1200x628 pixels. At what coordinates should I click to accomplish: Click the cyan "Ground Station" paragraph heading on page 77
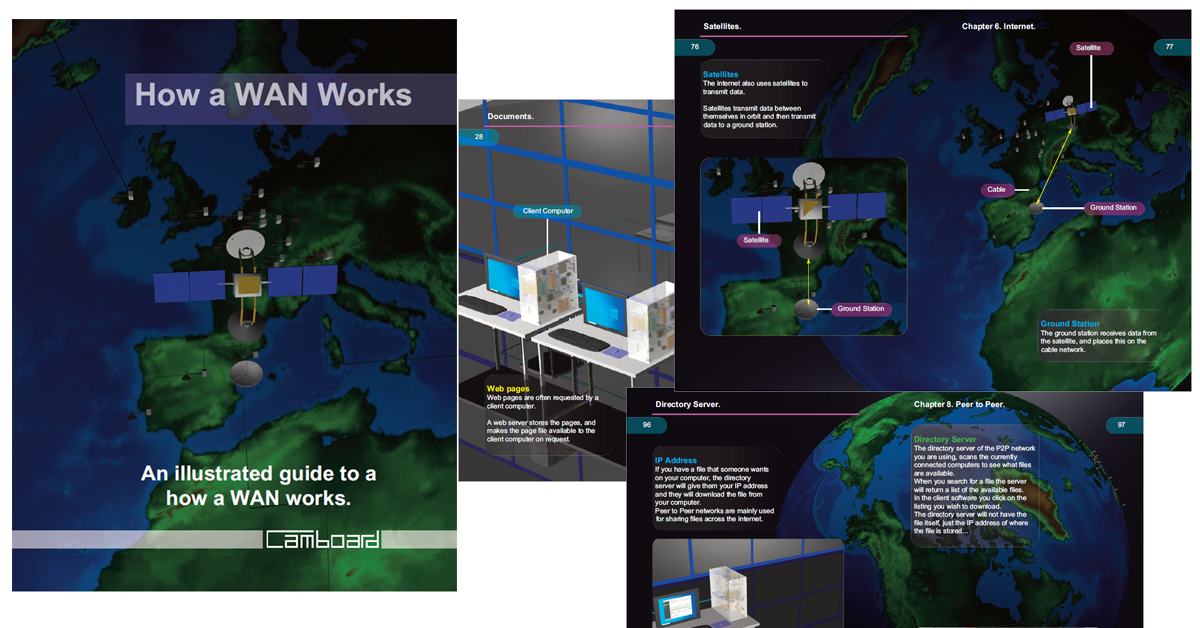coord(1070,324)
